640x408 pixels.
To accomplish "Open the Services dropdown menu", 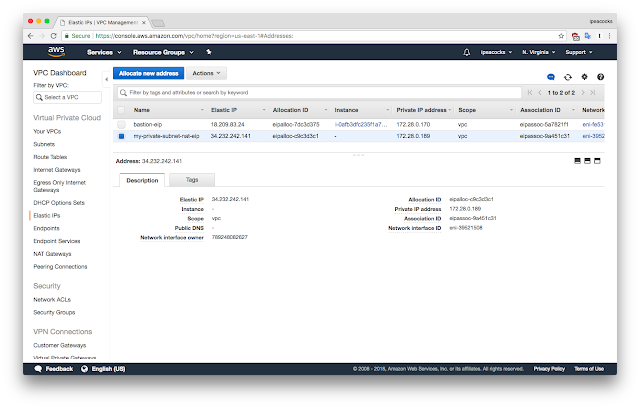I will (104, 52).
